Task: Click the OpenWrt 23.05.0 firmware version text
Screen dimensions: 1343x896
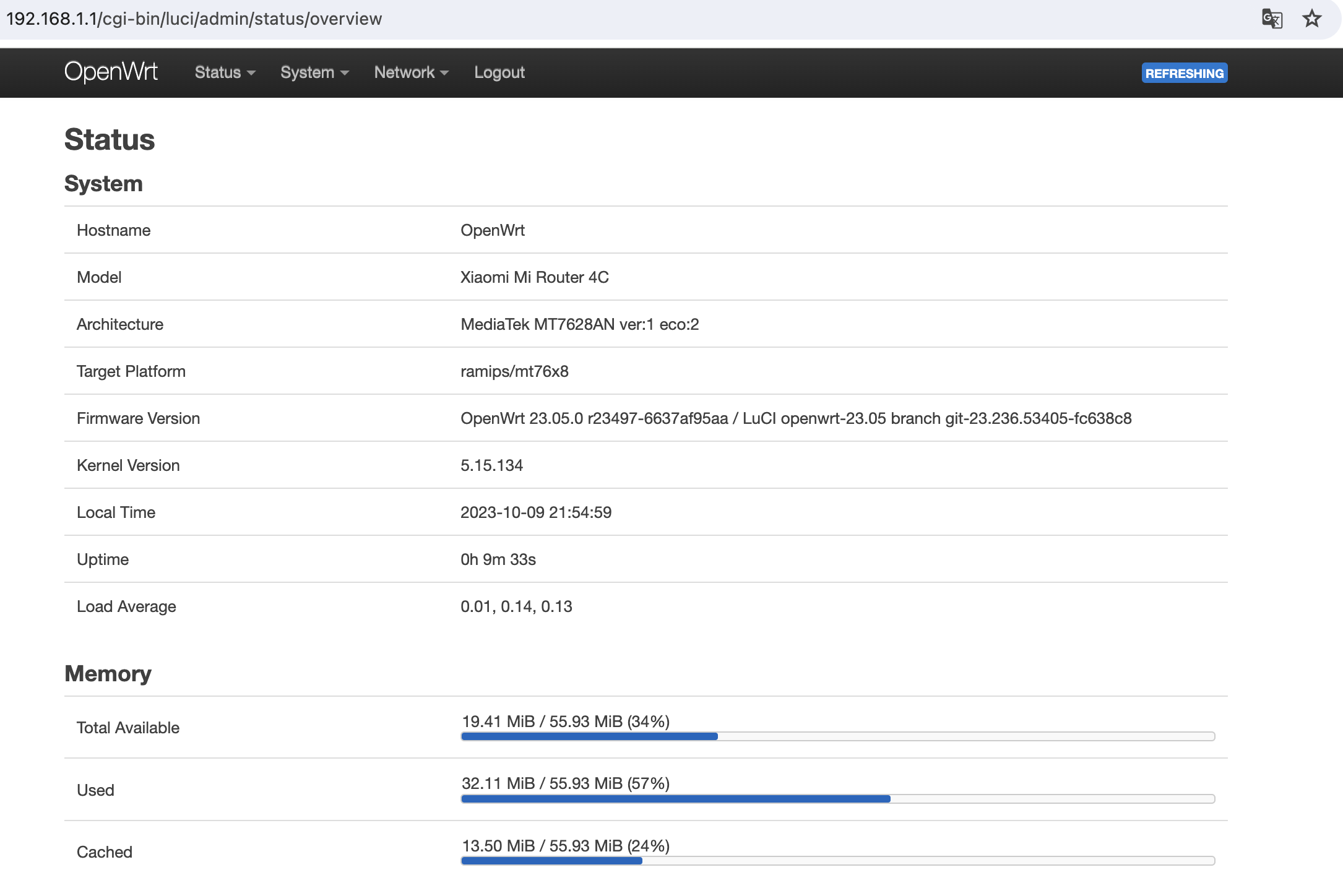Action: [796, 418]
